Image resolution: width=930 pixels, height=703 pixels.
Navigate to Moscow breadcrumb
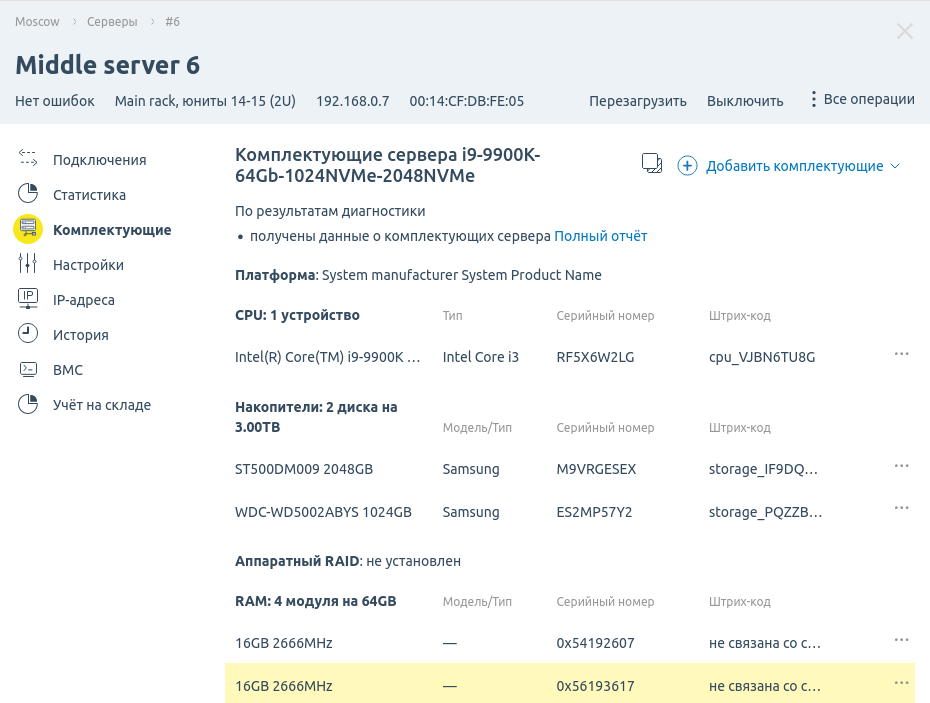(37, 21)
